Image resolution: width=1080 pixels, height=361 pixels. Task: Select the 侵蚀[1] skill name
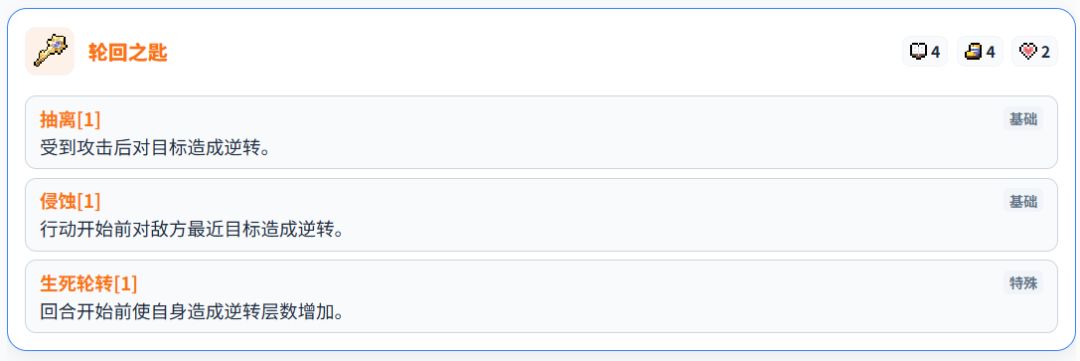click(70, 201)
